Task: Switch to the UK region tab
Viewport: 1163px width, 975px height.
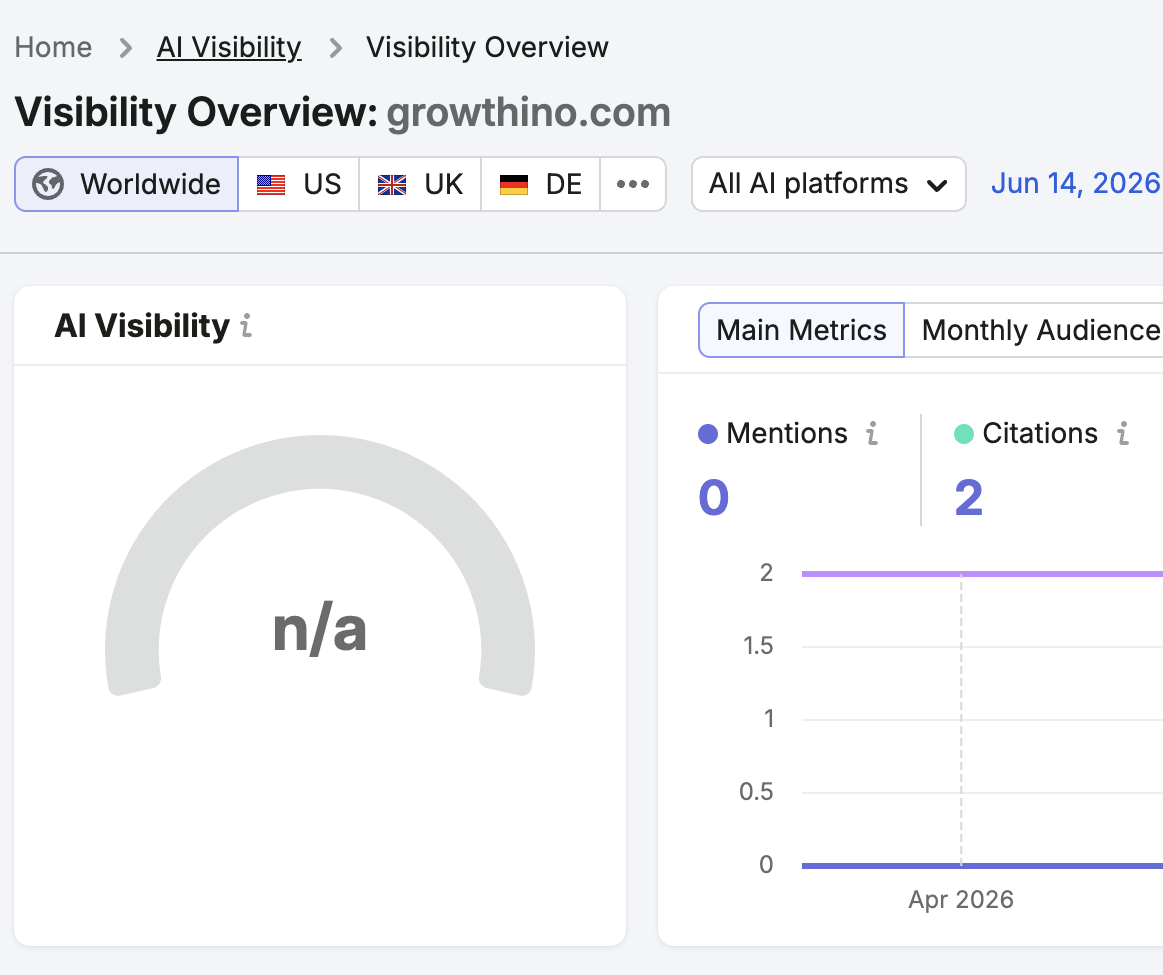Action: point(420,184)
